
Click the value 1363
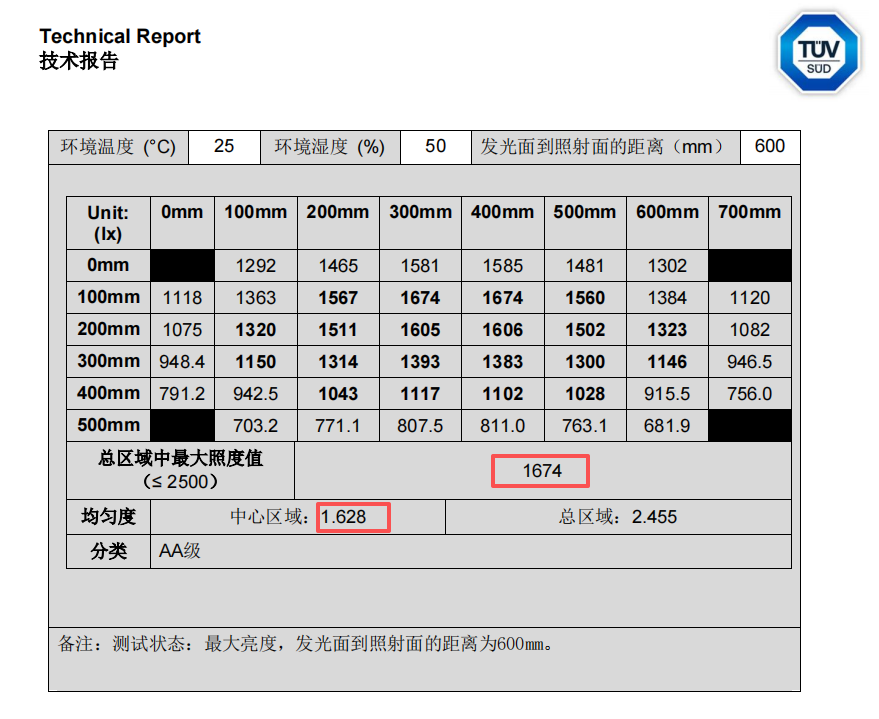256,298
